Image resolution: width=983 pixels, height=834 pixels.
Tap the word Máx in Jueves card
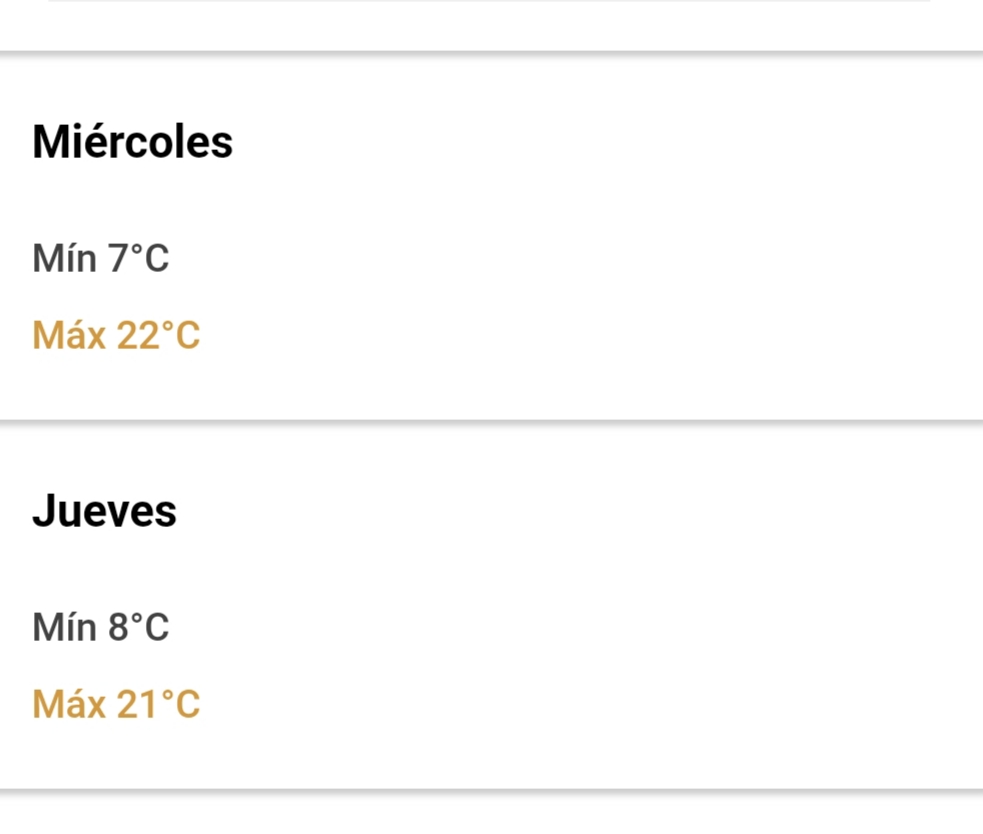click(x=69, y=705)
